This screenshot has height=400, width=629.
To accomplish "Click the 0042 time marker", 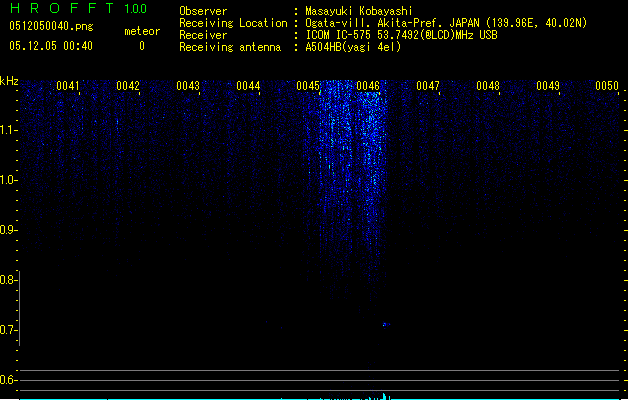I will pyautogui.click(x=128, y=86).
